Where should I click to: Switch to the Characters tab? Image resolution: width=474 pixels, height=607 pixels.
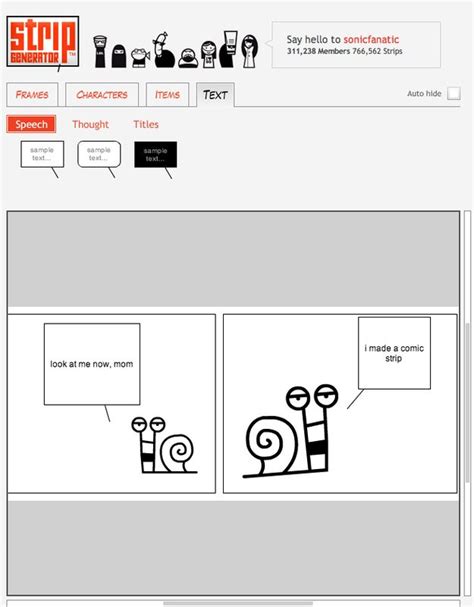pos(102,94)
